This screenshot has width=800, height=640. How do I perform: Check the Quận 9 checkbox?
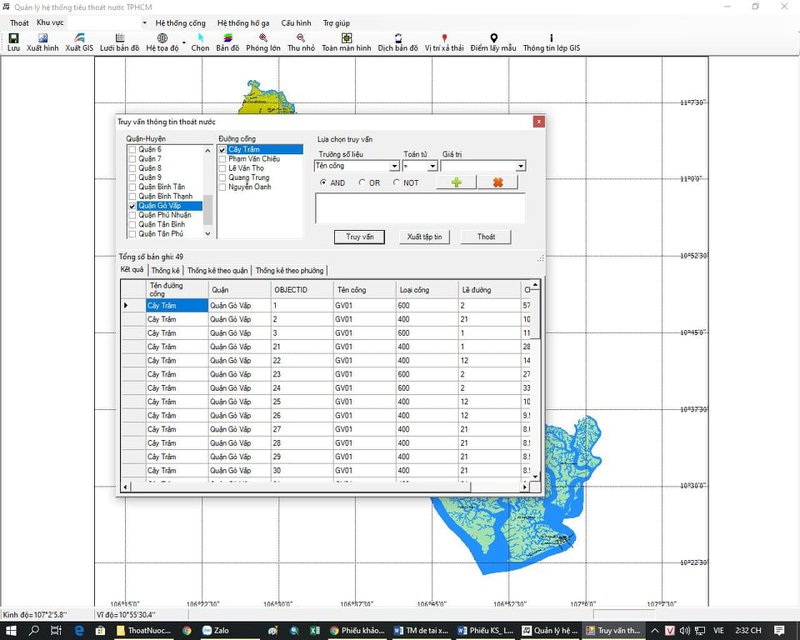132,178
